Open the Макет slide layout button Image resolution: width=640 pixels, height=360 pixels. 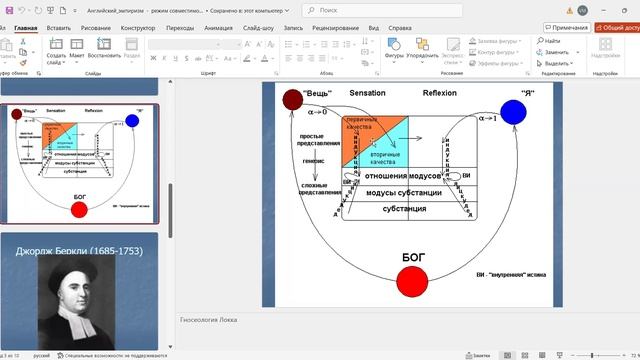tap(76, 51)
